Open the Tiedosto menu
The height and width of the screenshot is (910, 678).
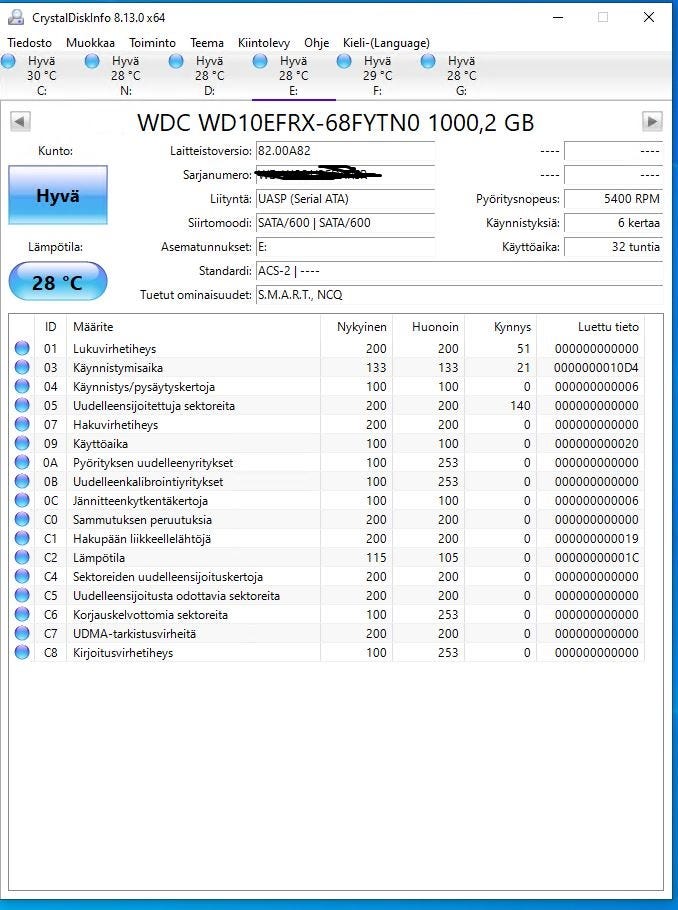(x=30, y=43)
